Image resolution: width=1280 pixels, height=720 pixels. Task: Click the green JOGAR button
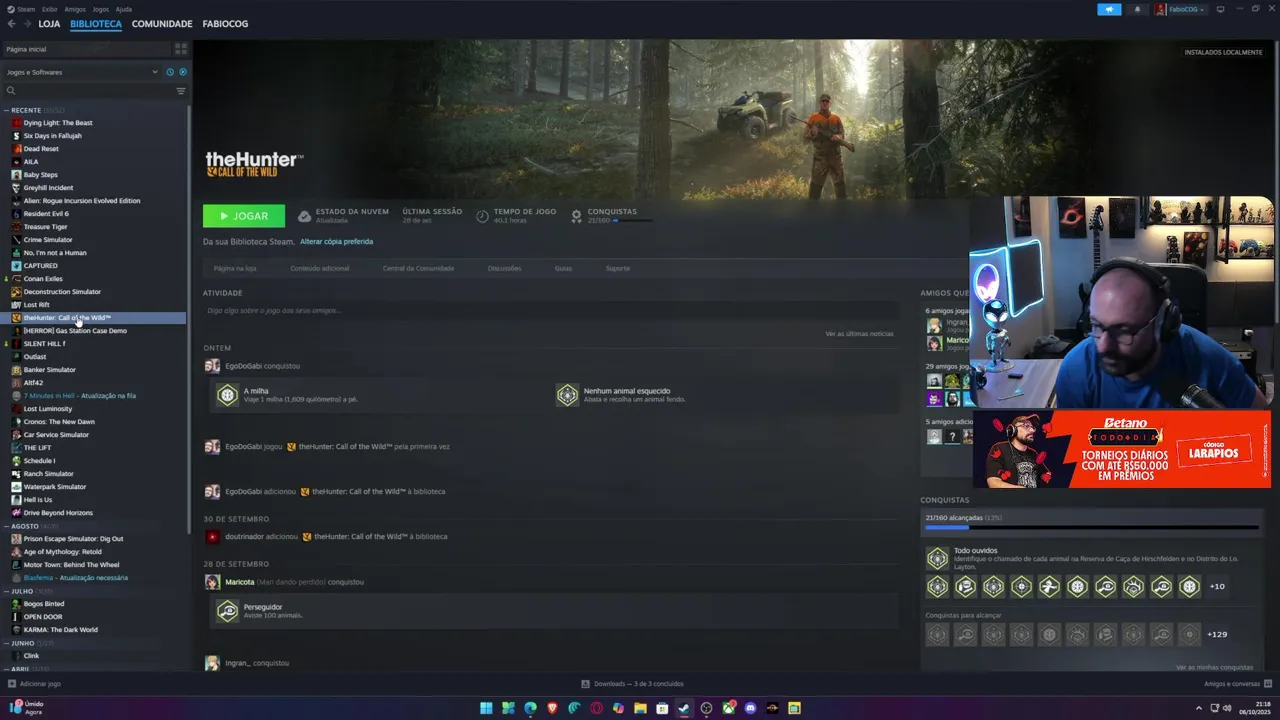(244, 216)
